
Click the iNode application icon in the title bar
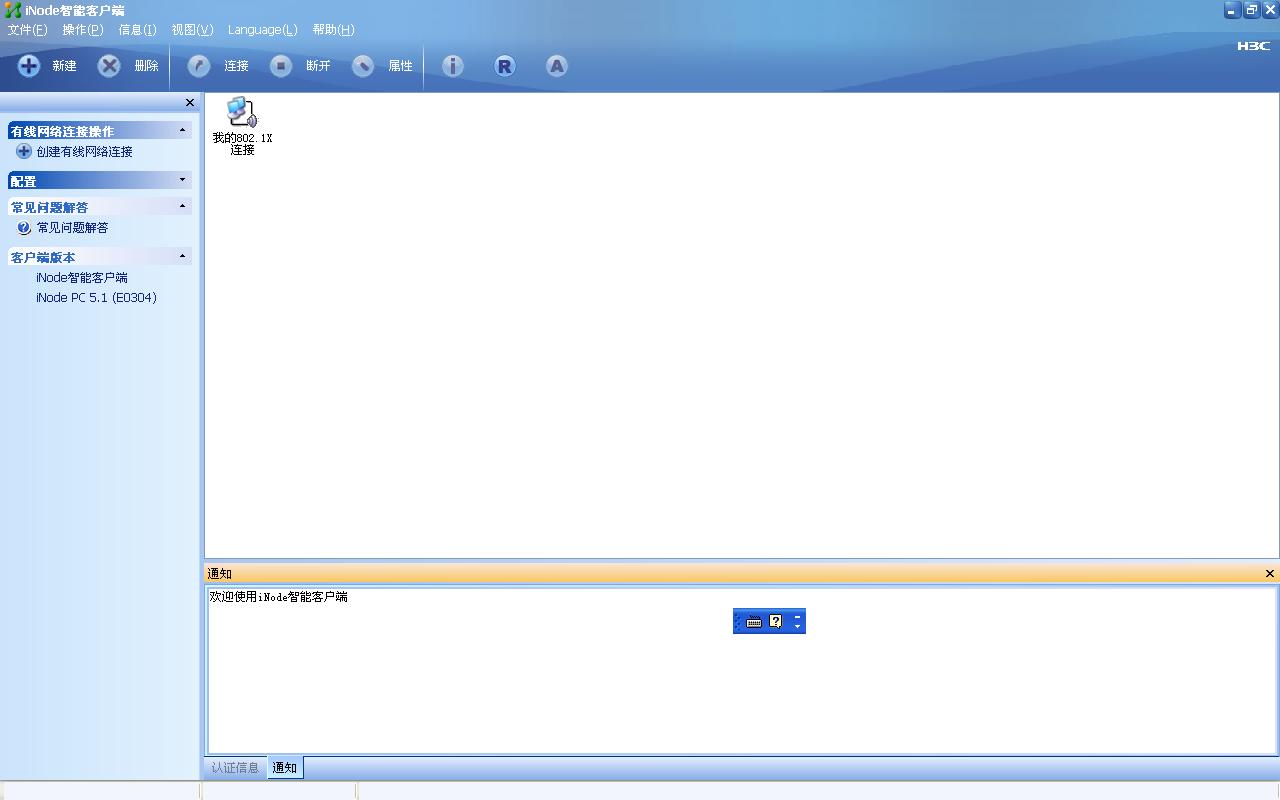click(13, 10)
